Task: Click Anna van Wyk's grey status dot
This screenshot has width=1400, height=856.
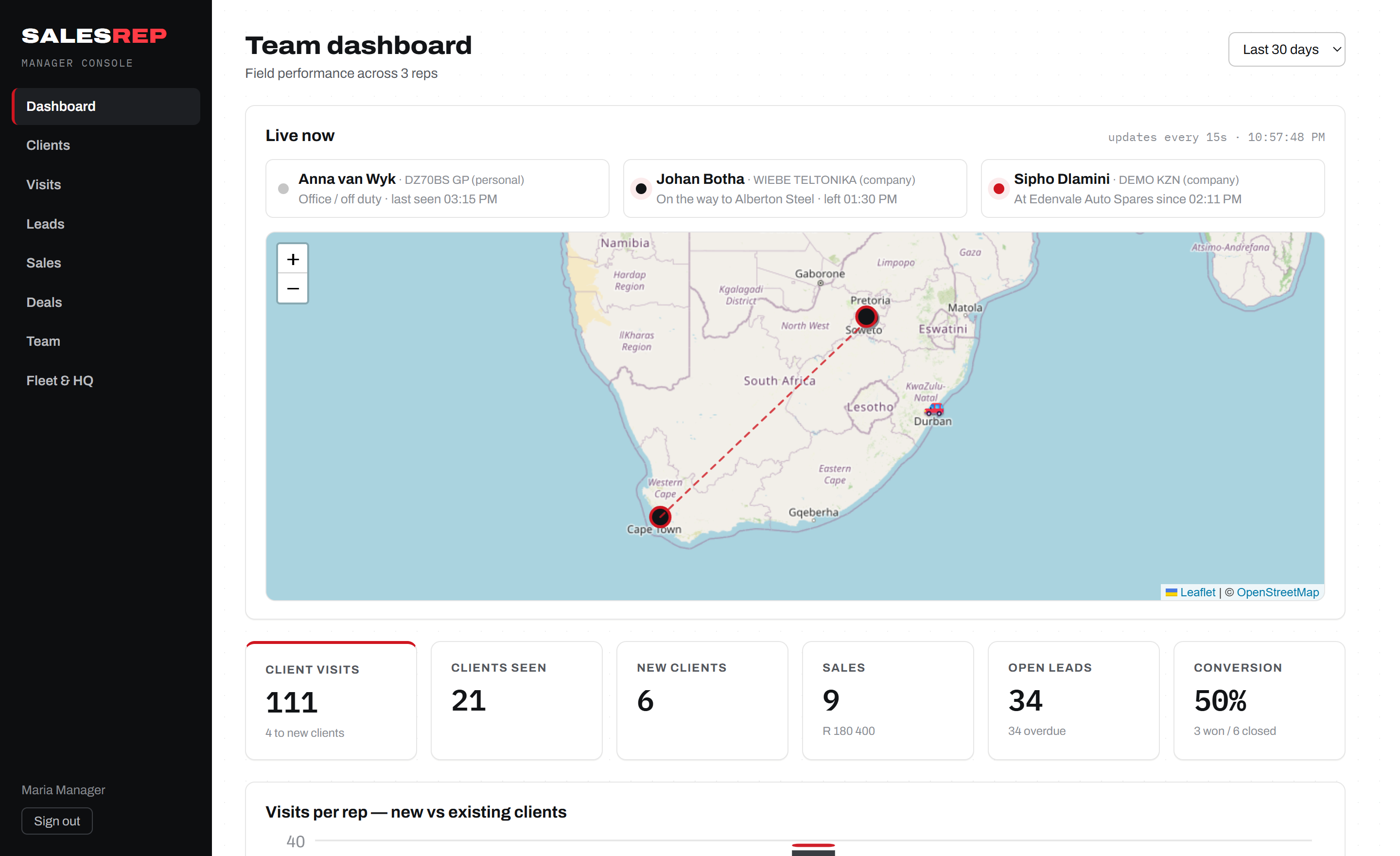Action: 283,189
